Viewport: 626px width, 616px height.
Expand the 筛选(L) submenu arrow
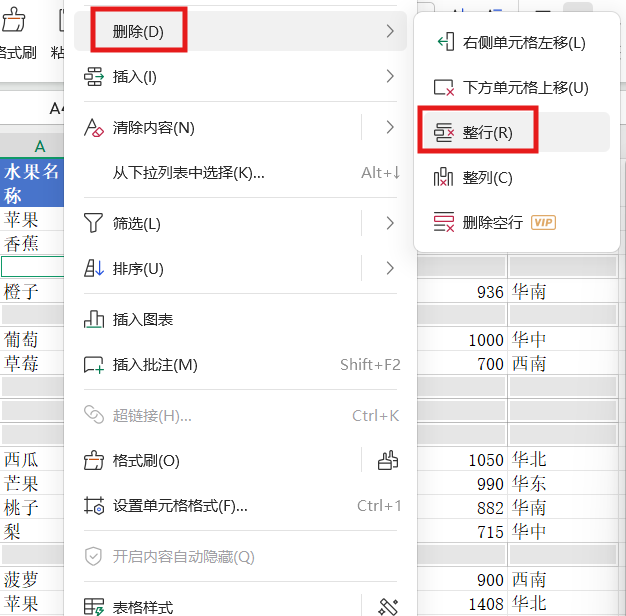[x=390, y=223]
